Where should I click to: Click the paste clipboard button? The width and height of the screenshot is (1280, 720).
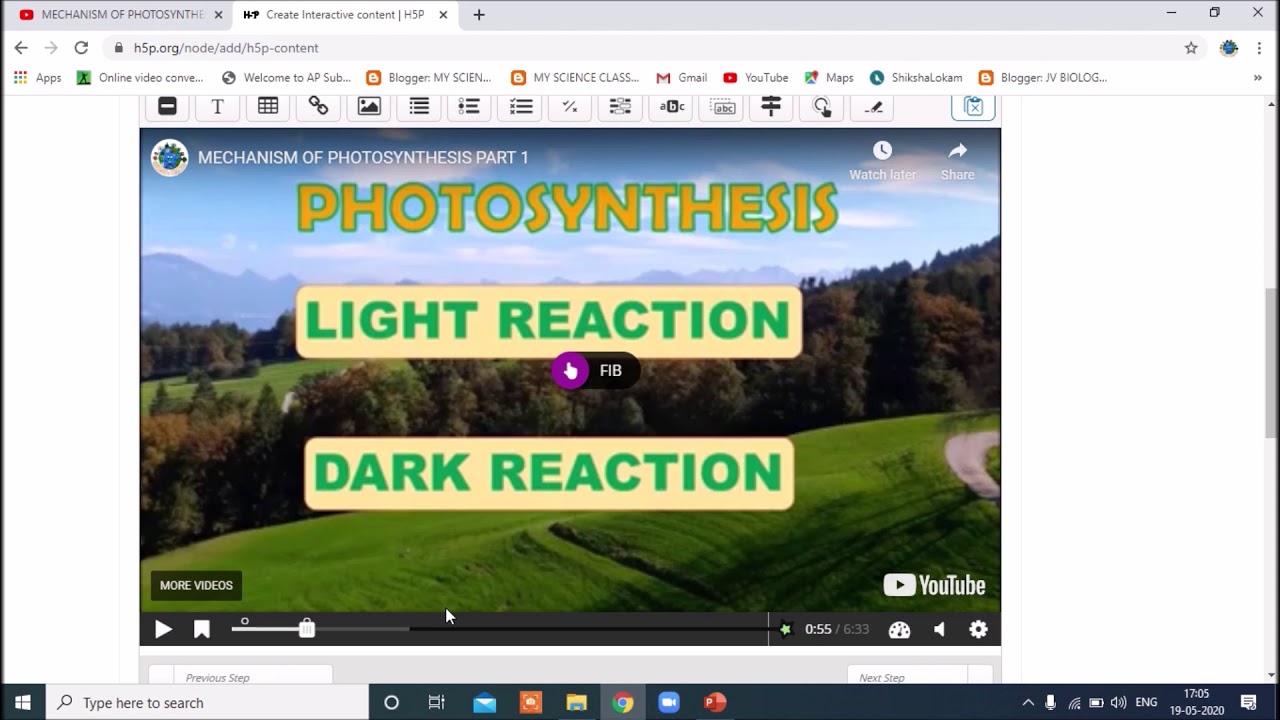pos(973,106)
